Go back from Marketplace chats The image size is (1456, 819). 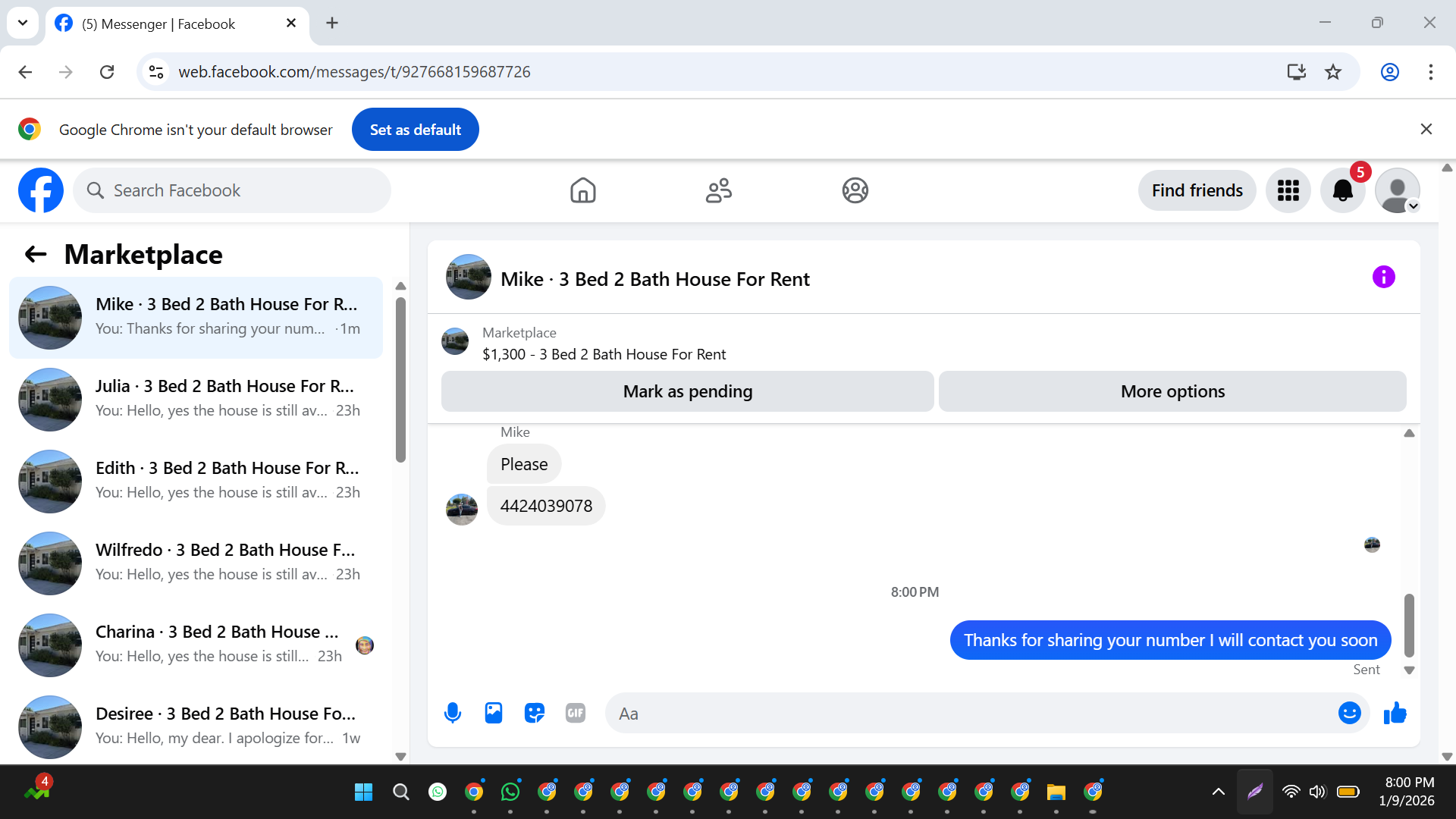pyautogui.click(x=36, y=255)
